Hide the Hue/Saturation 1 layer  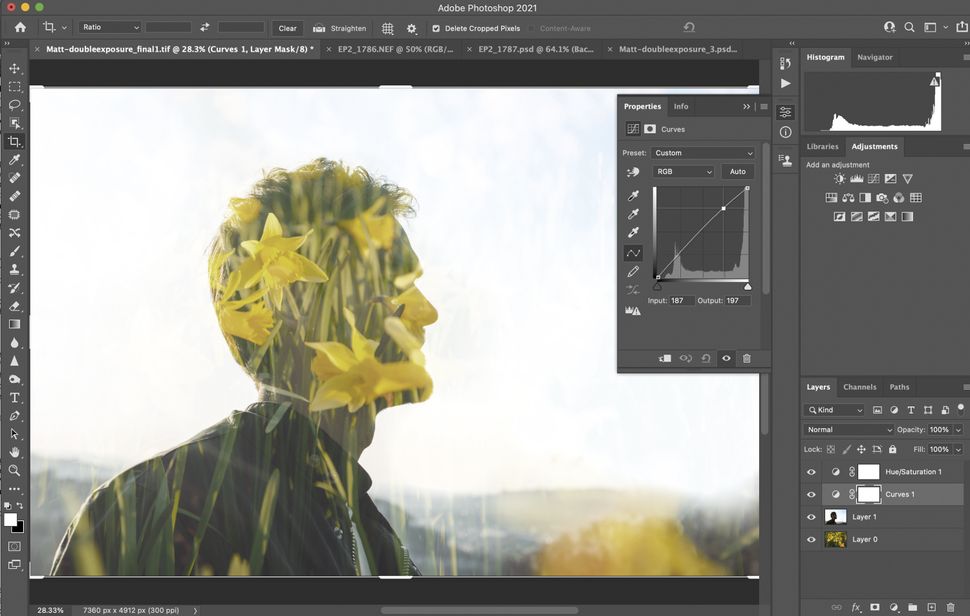pyautogui.click(x=811, y=472)
